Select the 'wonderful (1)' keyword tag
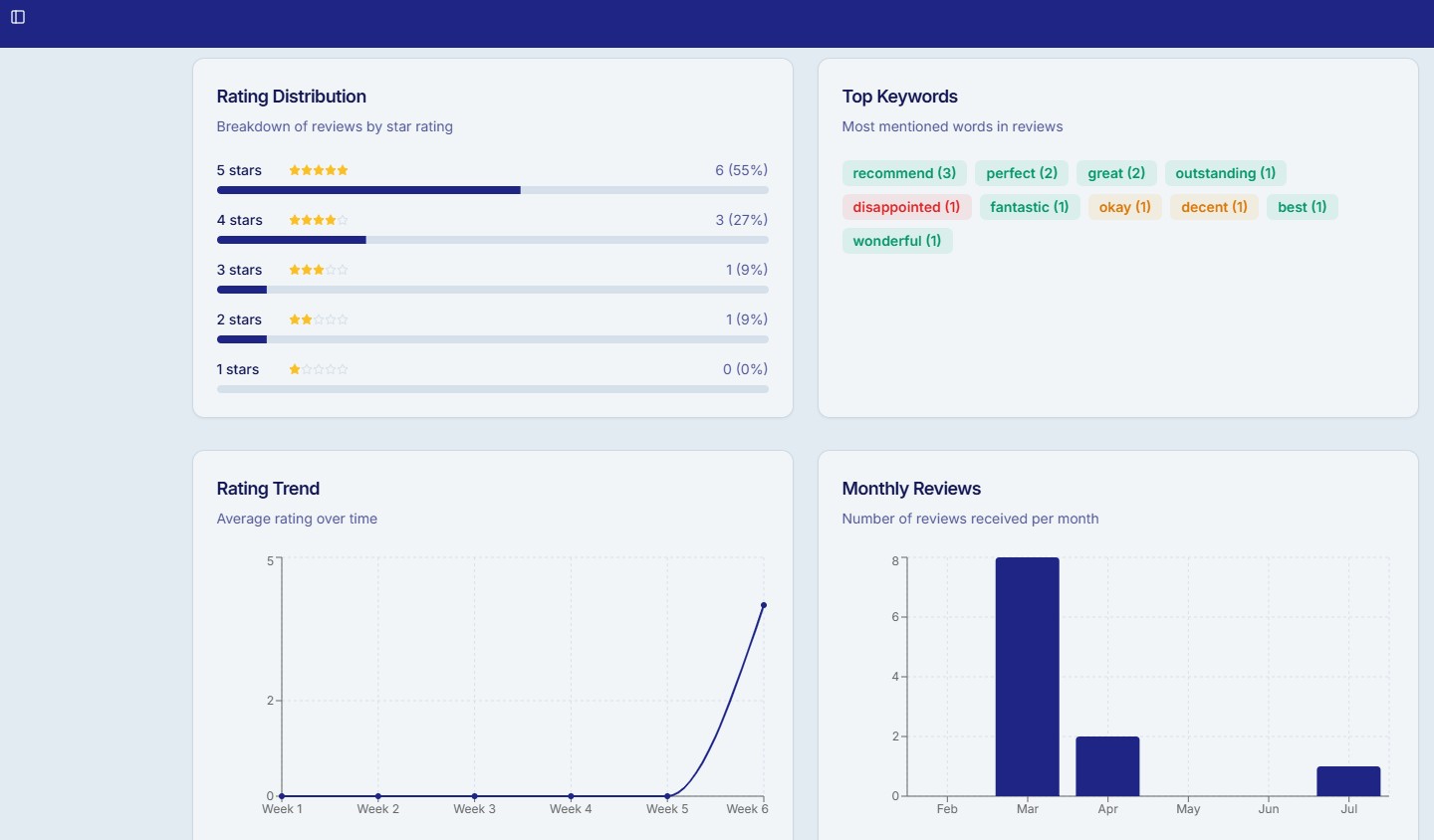1434x840 pixels. (897, 241)
